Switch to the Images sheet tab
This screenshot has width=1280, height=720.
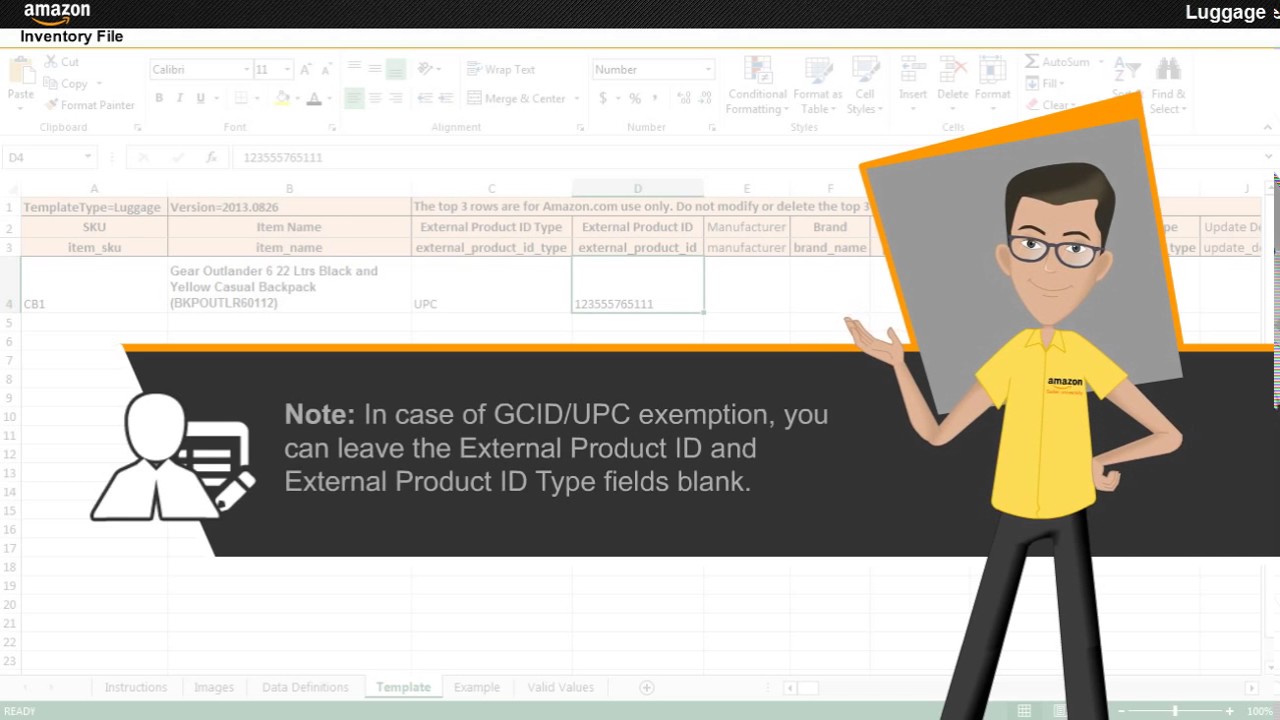pos(214,687)
